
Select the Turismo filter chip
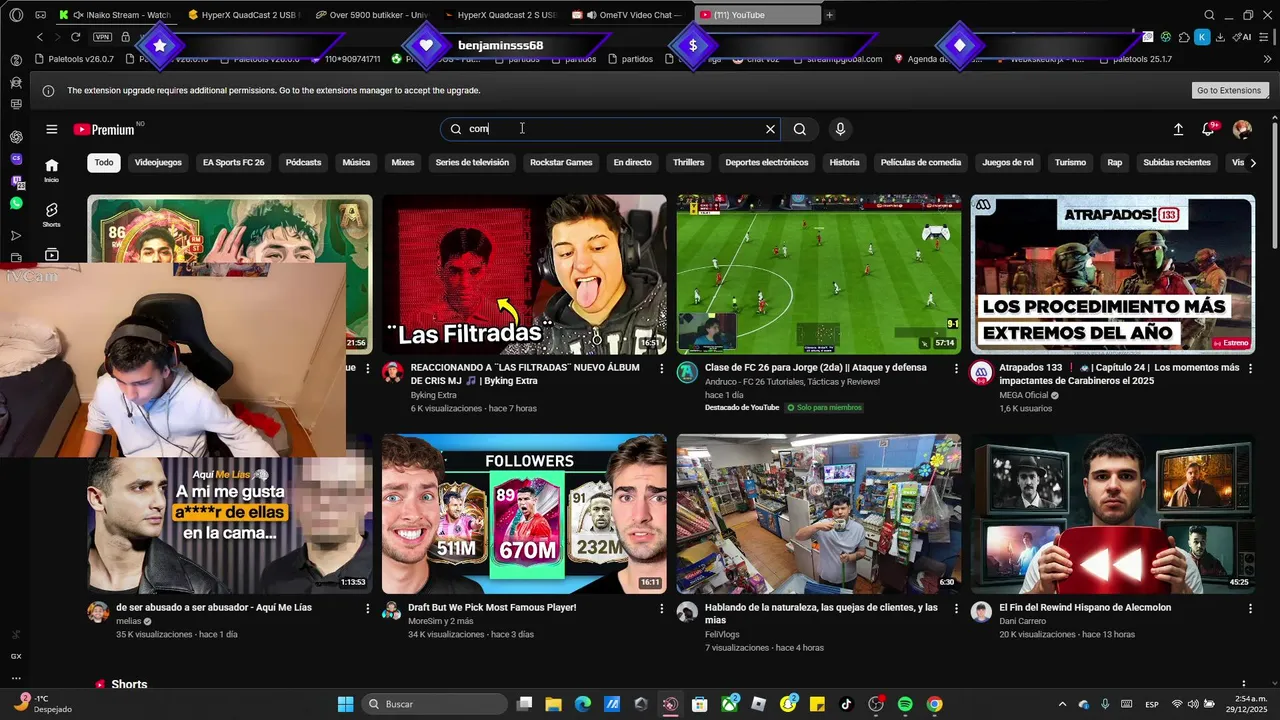tap(1070, 162)
